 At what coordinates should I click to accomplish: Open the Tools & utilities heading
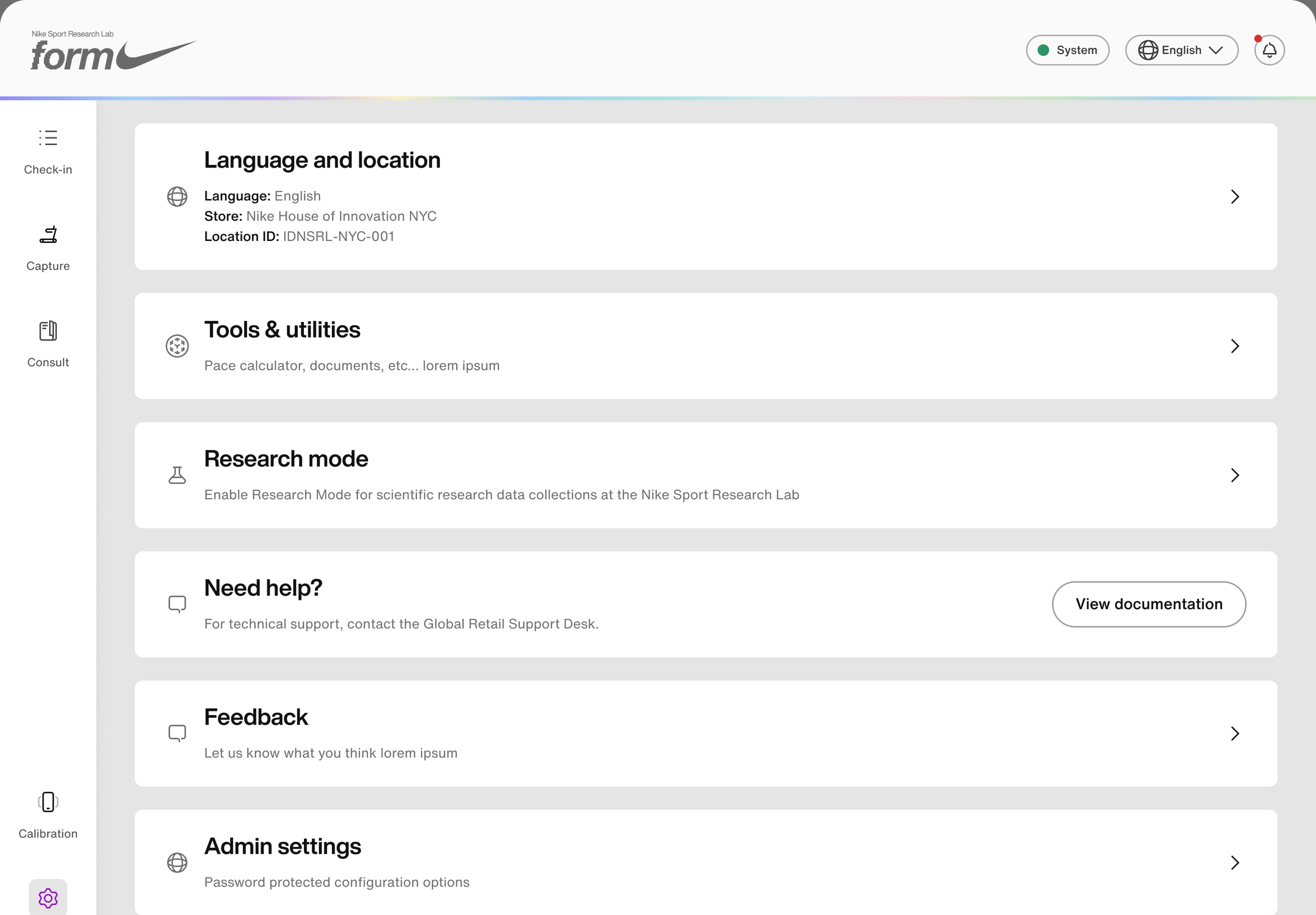[282, 330]
